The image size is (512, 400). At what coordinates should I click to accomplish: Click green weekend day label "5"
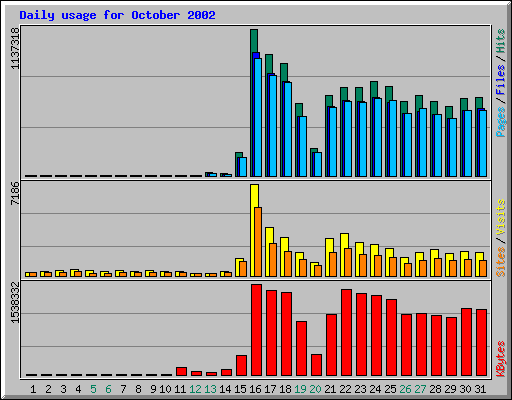click(x=93, y=389)
